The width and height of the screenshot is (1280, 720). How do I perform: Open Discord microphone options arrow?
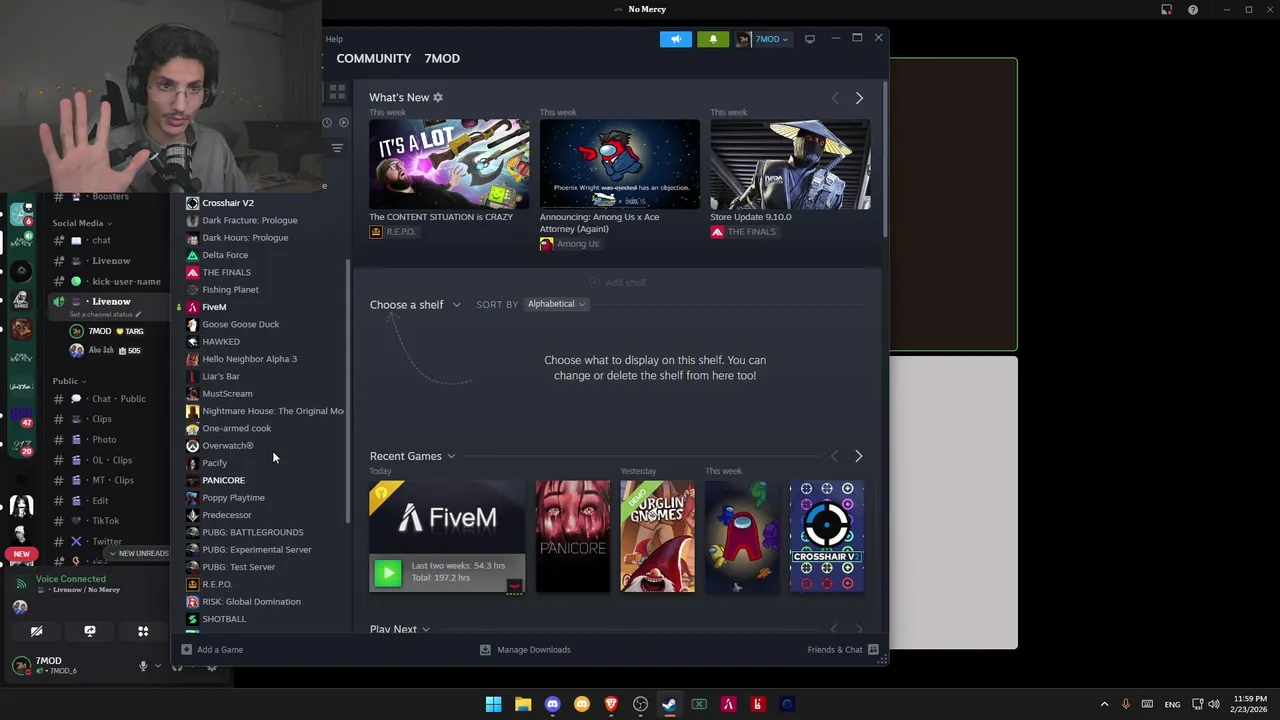point(157,666)
